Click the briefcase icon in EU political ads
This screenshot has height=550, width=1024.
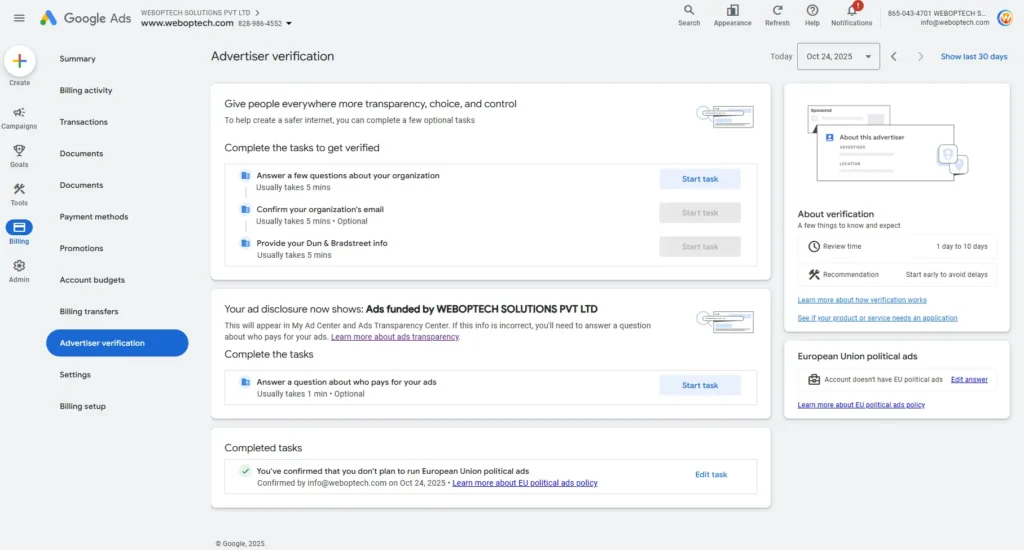[x=814, y=380]
